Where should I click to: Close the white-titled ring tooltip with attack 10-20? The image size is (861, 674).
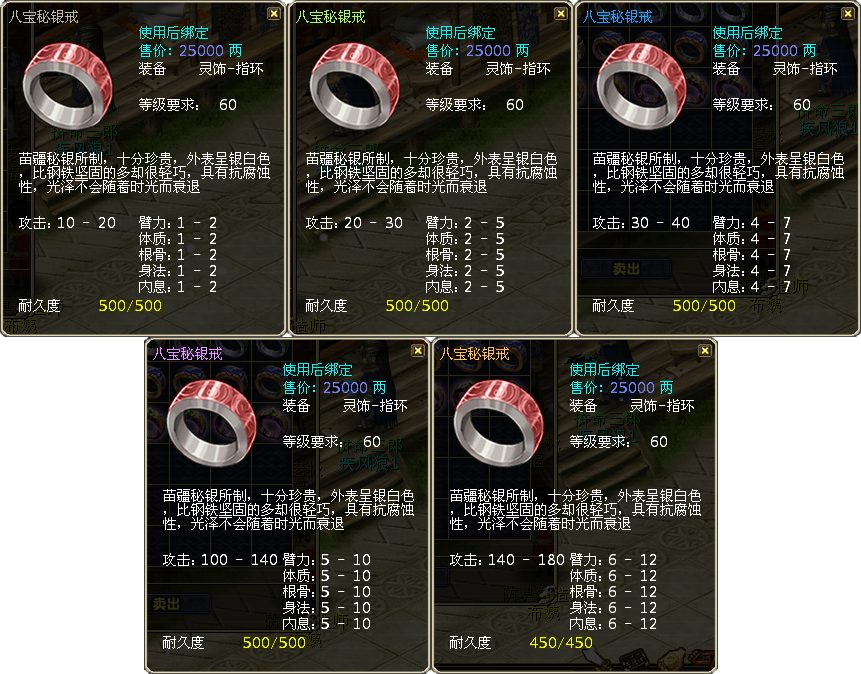273,14
